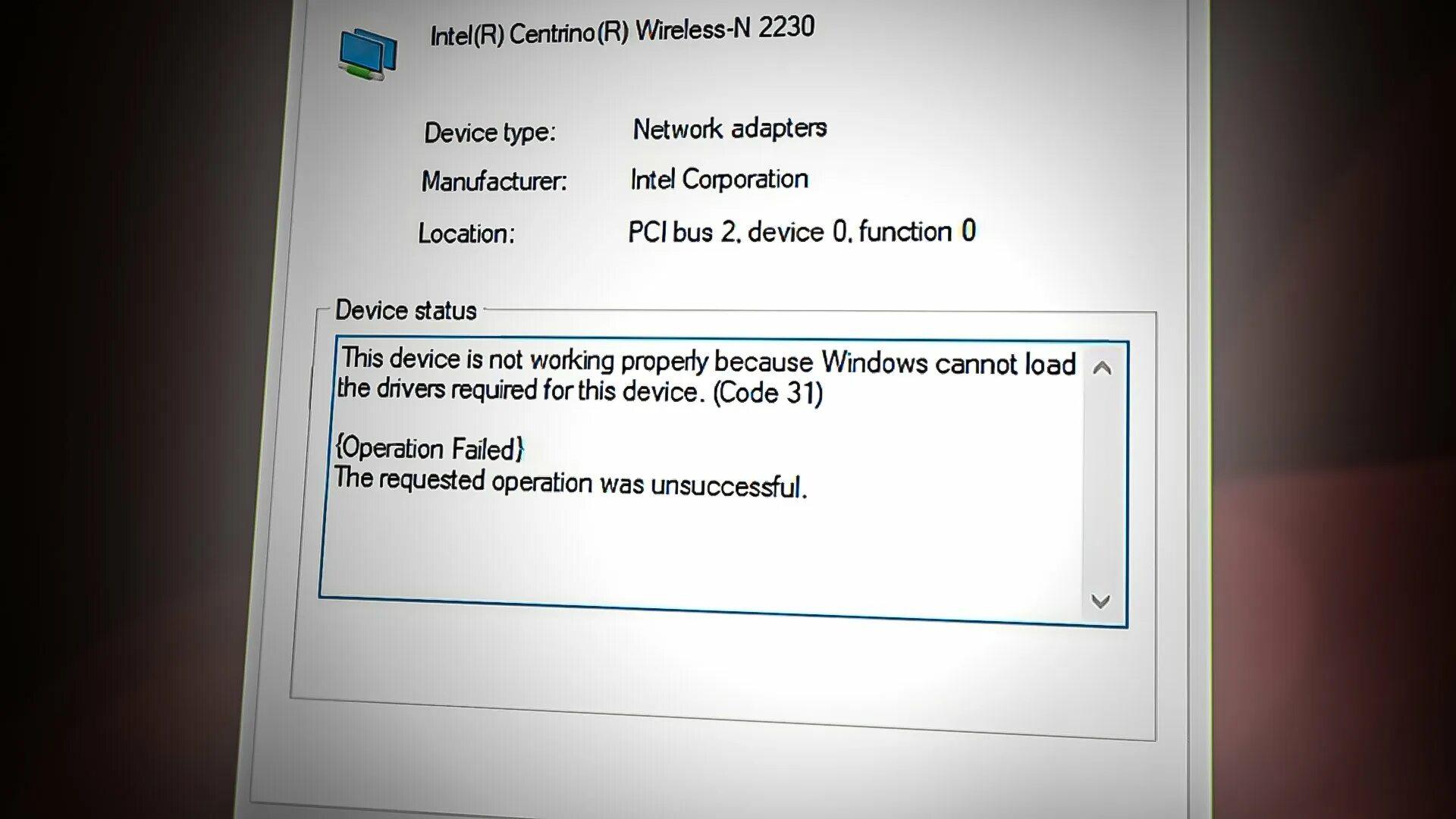This screenshot has width=1456, height=819.
Task: Select the Network adapters value text
Action: pos(730,128)
